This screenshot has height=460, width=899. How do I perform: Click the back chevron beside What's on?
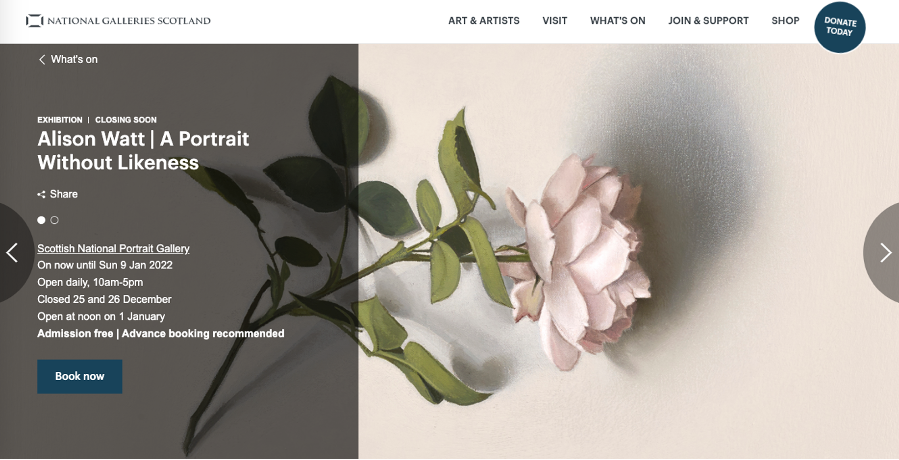42,60
